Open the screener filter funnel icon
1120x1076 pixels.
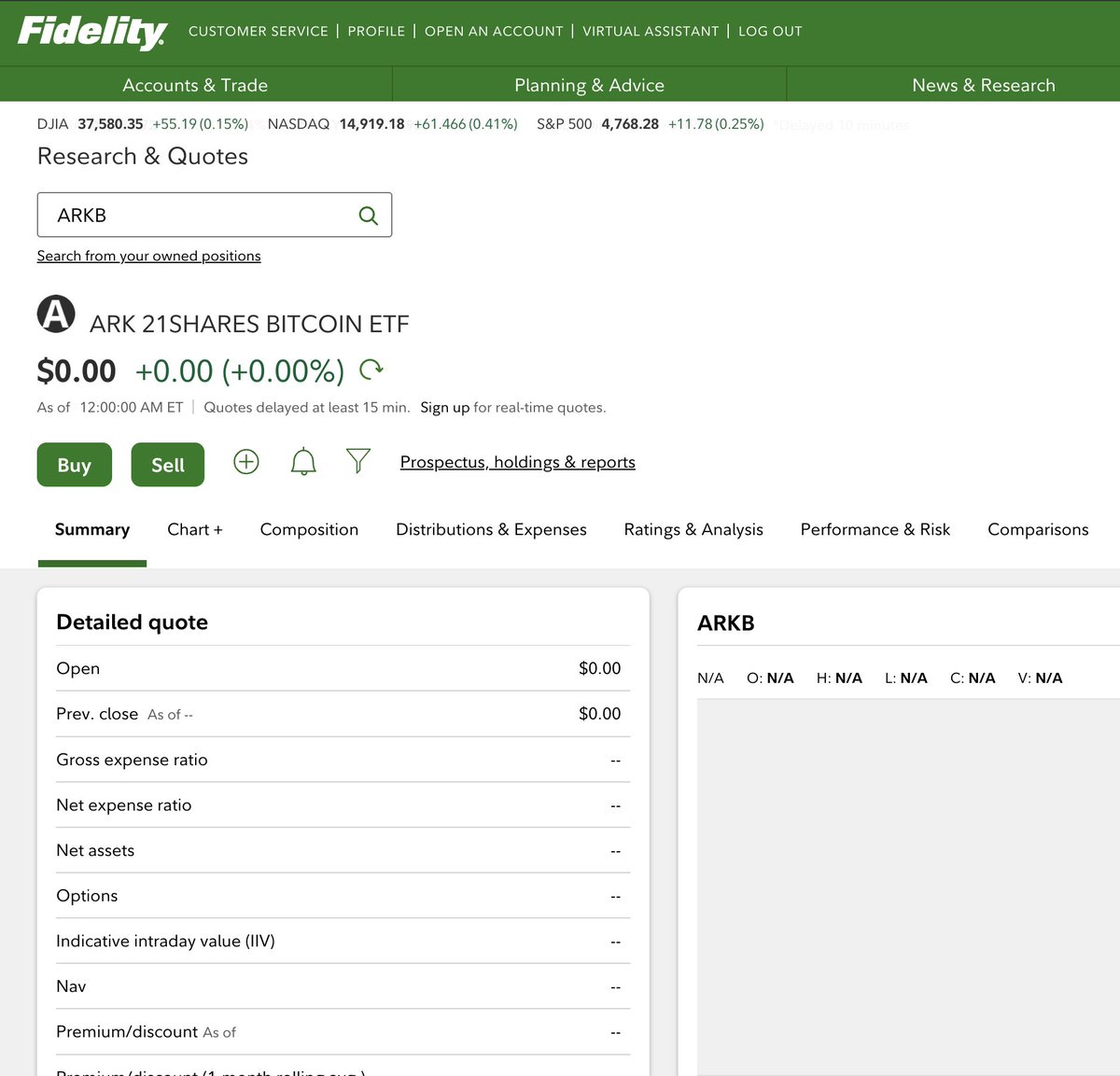(x=358, y=461)
